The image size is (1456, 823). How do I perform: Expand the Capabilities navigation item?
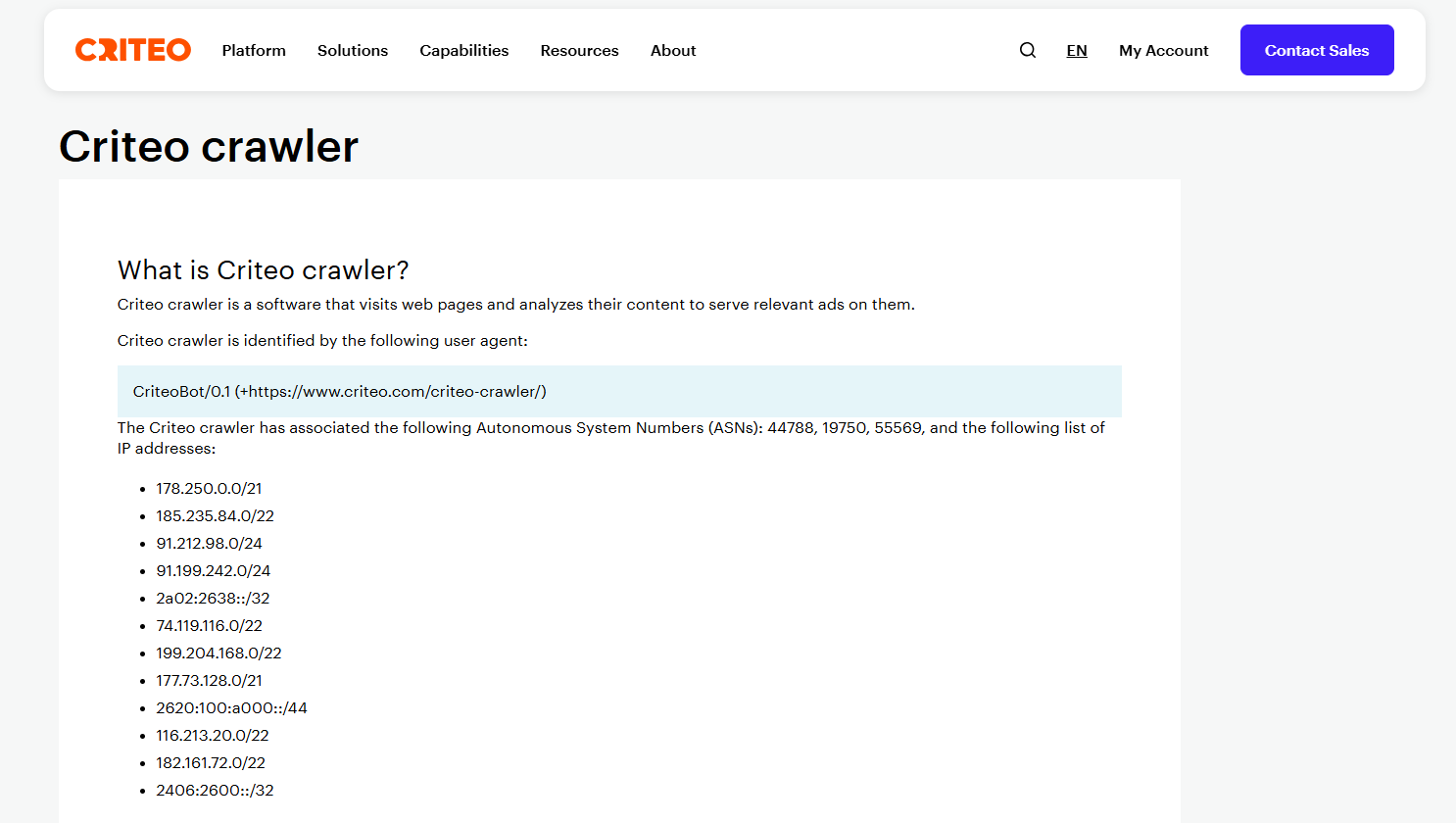pos(464,50)
